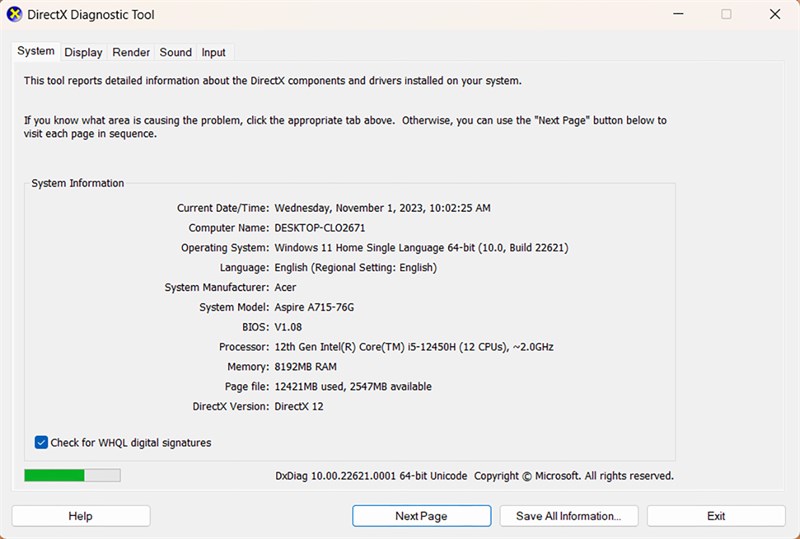Image resolution: width=800 pixels, height=539 pixels.
Task: Click the DirectX Diagnostic Tool title bar icon
Action: (x=16, y=15)
